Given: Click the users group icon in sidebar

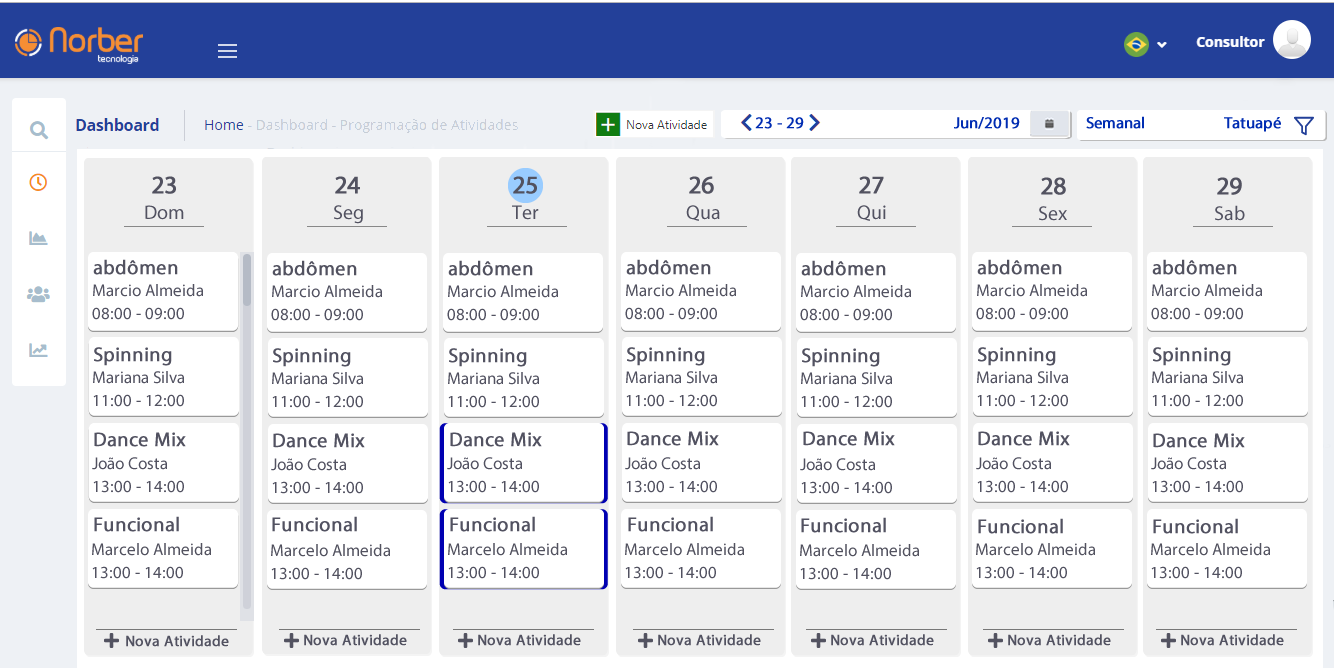Looking at the screenshot, I should (x=39, y=294).
